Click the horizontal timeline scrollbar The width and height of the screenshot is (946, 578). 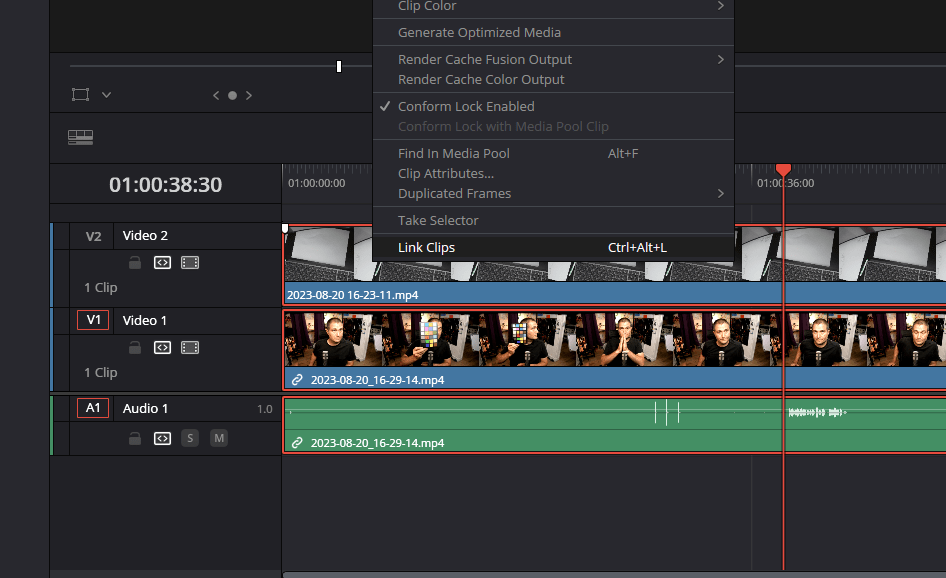point(614,574)
